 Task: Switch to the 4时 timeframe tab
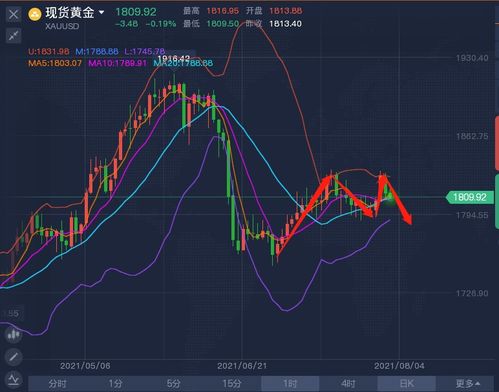point(348,384)
